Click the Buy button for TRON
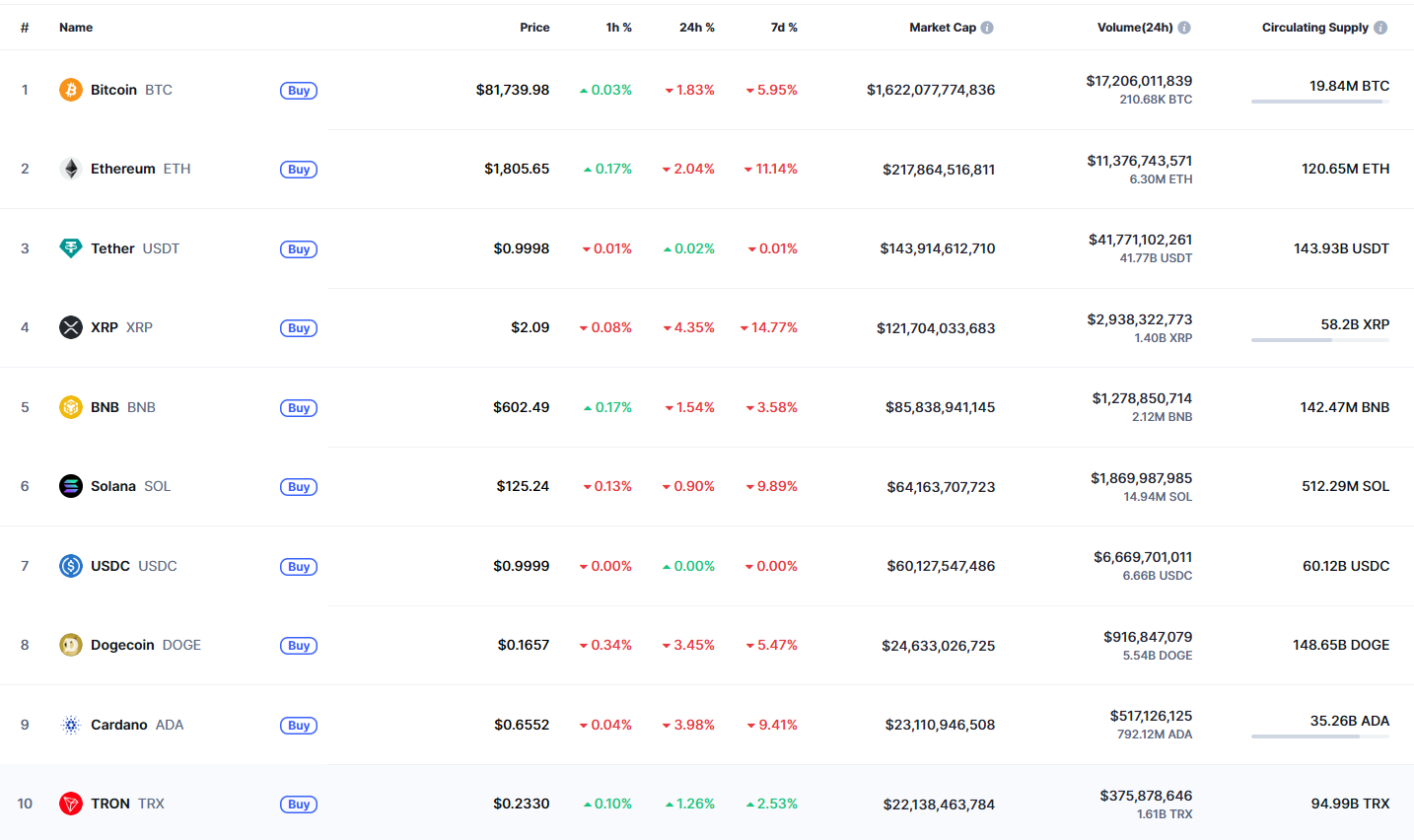Image resolution: width=1414 pixels, height=840 pixels. coord(299,805)
